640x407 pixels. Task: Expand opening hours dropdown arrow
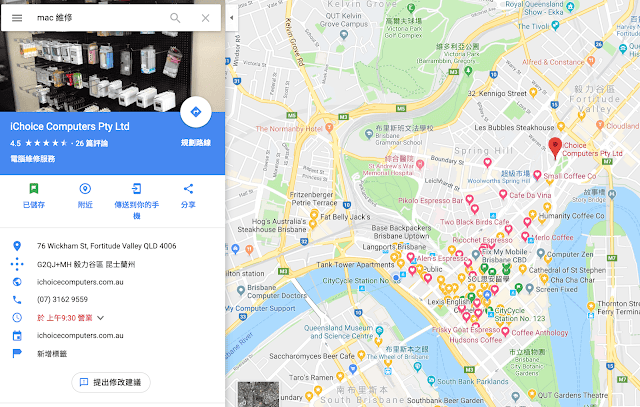click(x=100, y=318)
